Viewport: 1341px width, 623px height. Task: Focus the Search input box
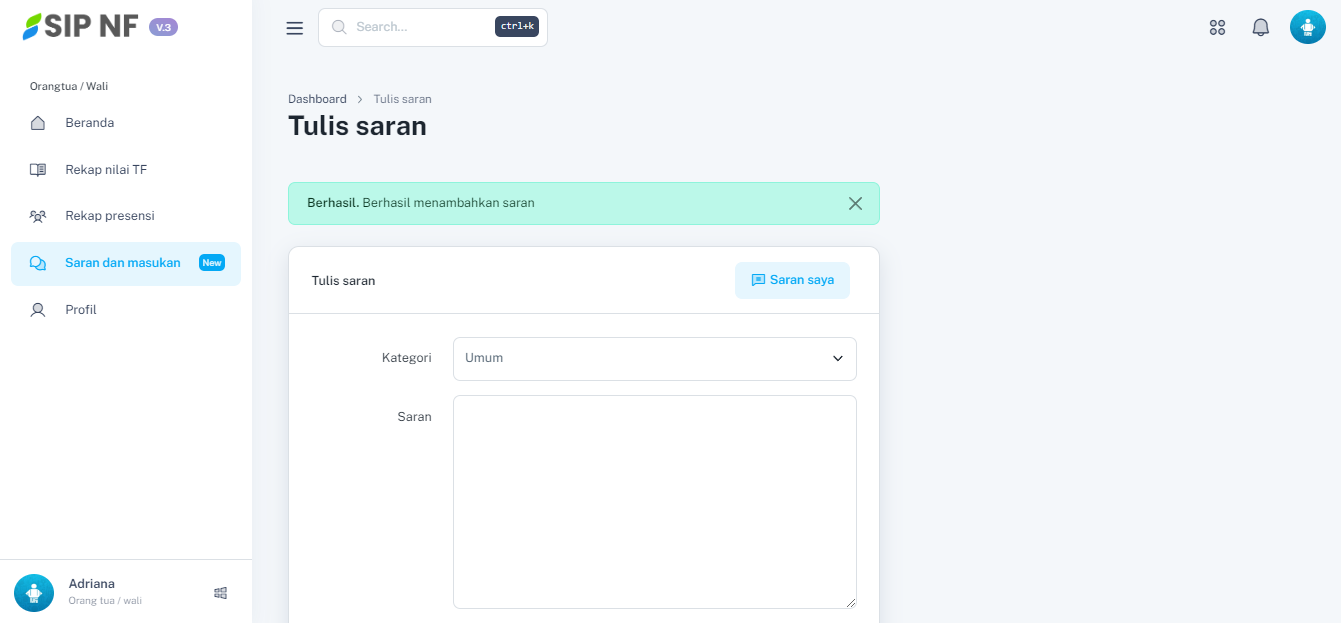pos(420,27)
